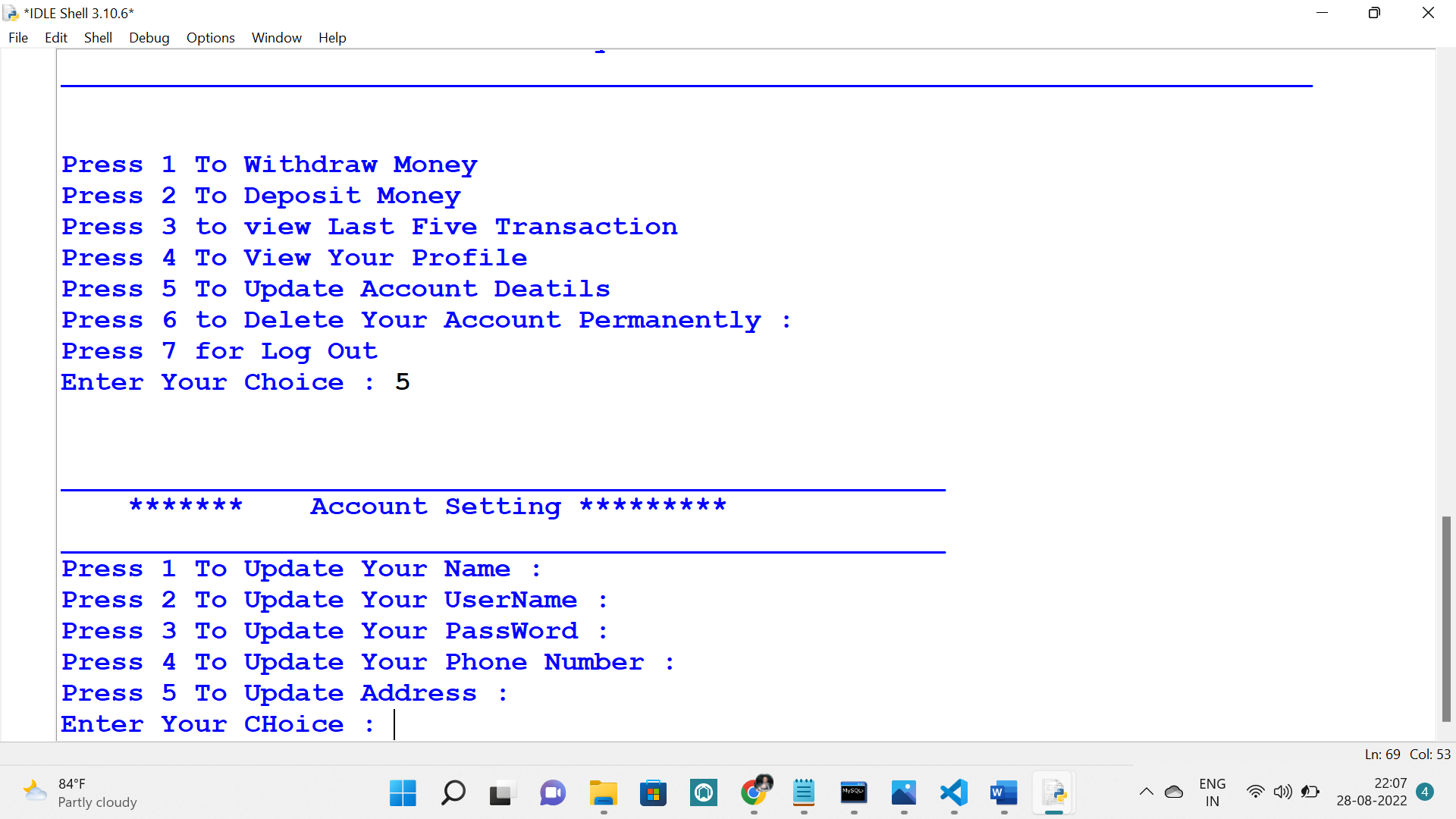Screen dimensions: 1456x819
Task: Launch Google Chrome from the taskbar
Action: (755, 793)
